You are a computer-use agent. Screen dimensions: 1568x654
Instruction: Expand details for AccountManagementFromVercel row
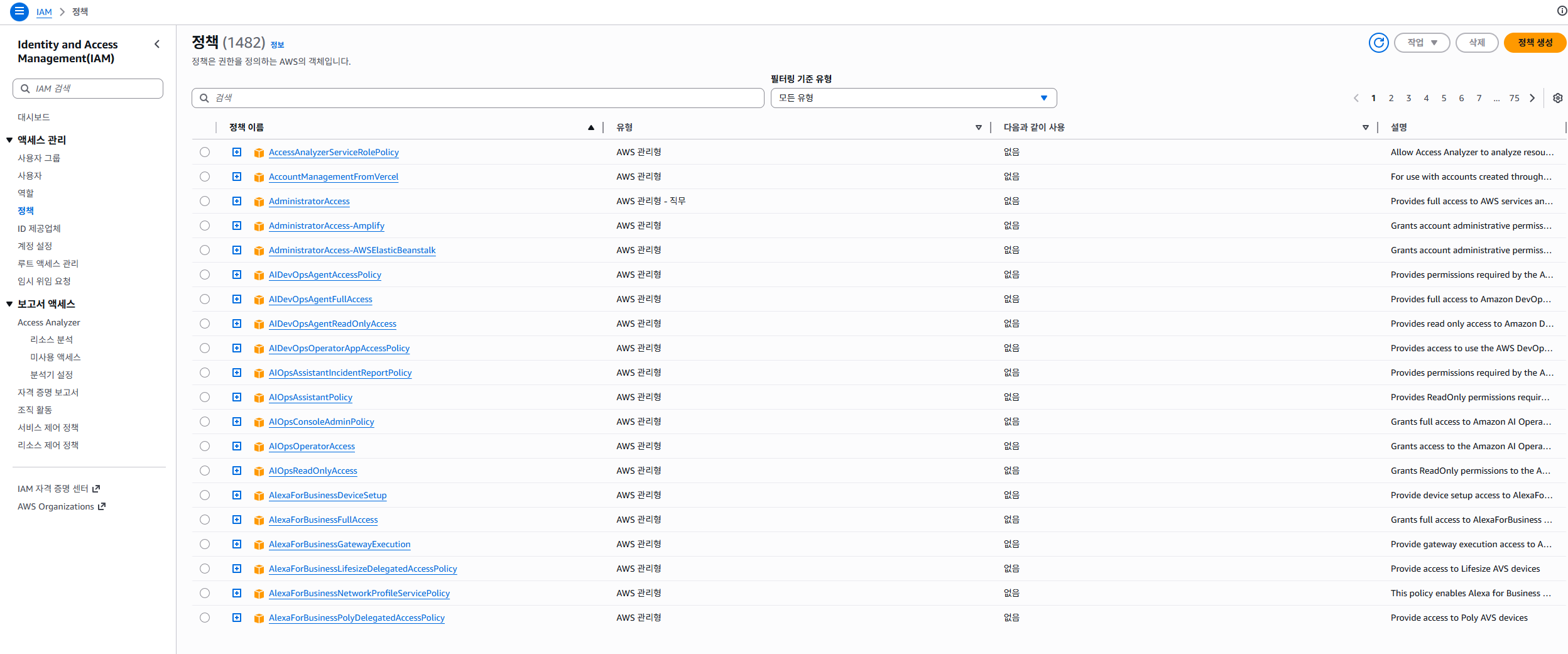[x=237, y=177]
